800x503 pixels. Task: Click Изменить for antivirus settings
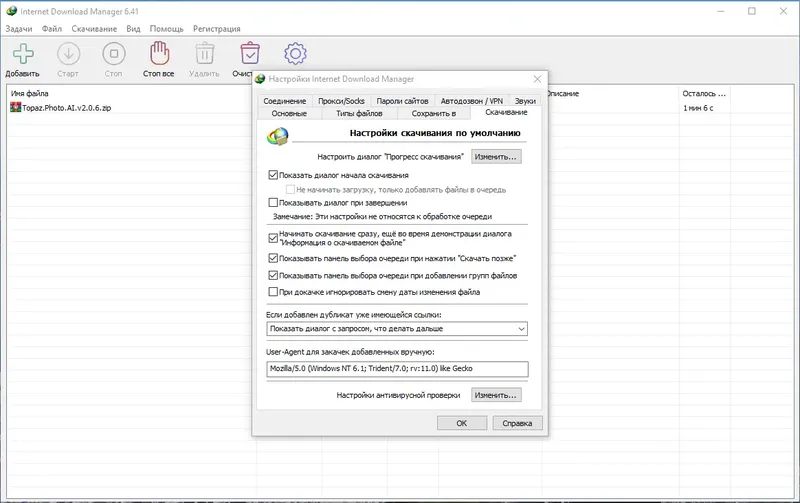coord(496,395)
